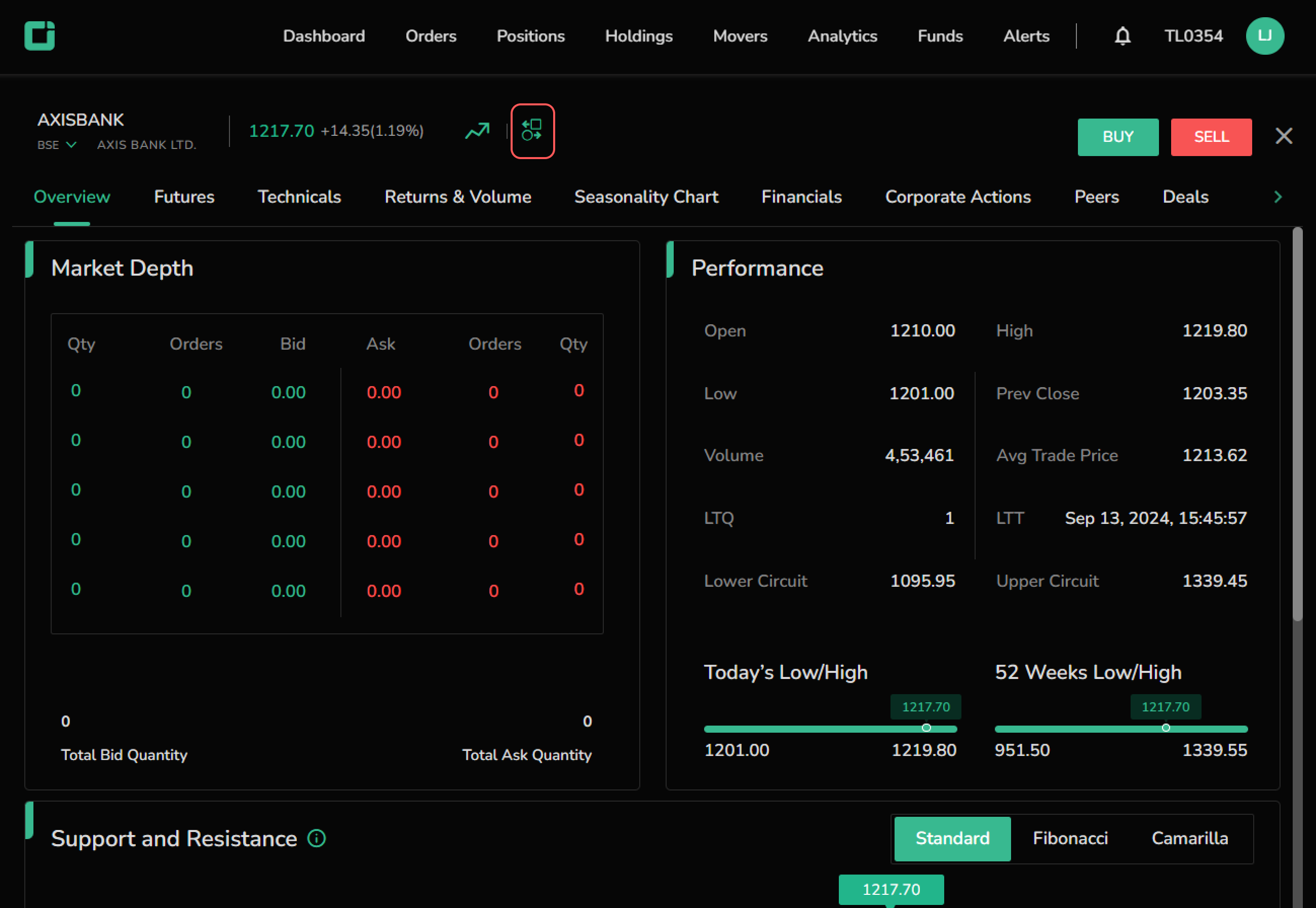Click the option chain icon beside chart
The width and height of the screenshot is (1316, 908).
coord(532,131)
